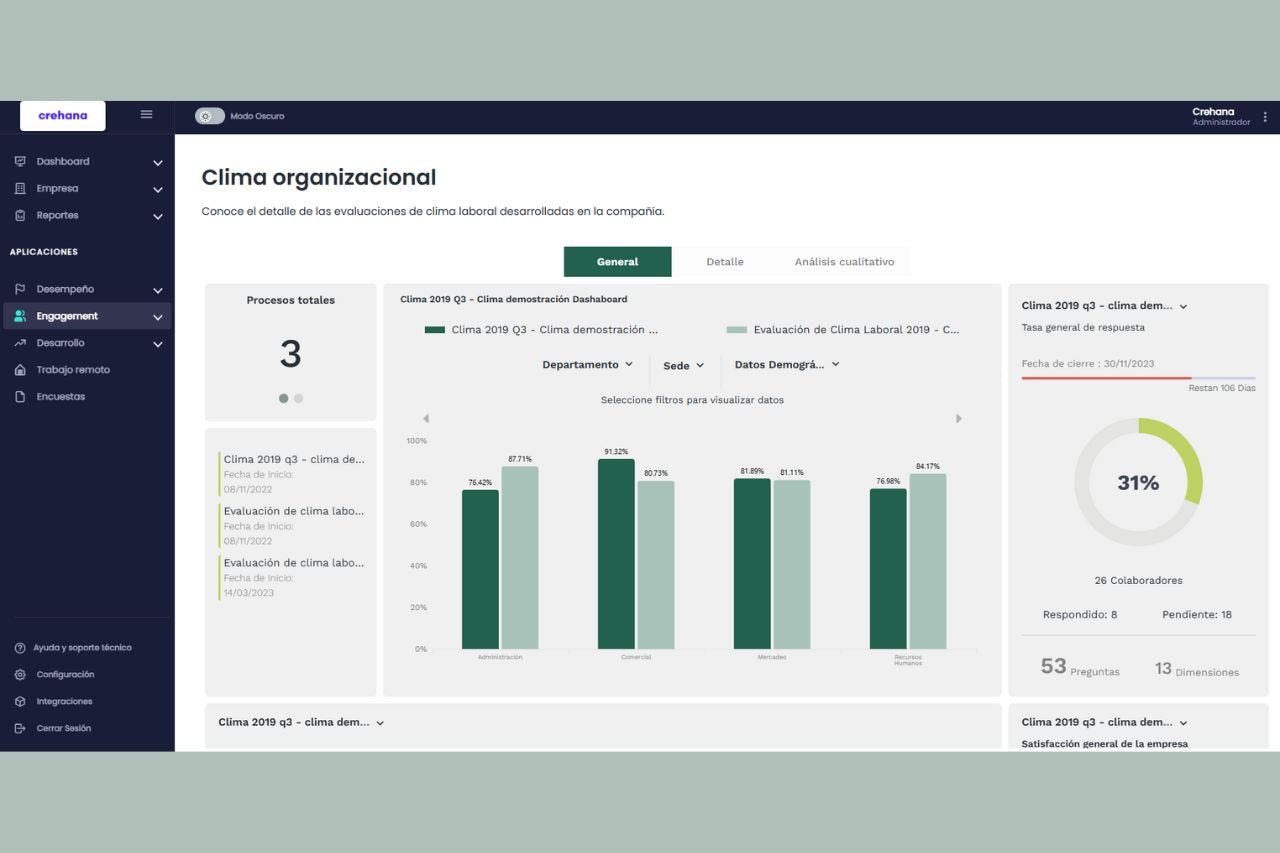The height and width of the screenshot is (853, 1280).
Task: Open the Análisis cualitativo tab
Action: click(844, 261)
